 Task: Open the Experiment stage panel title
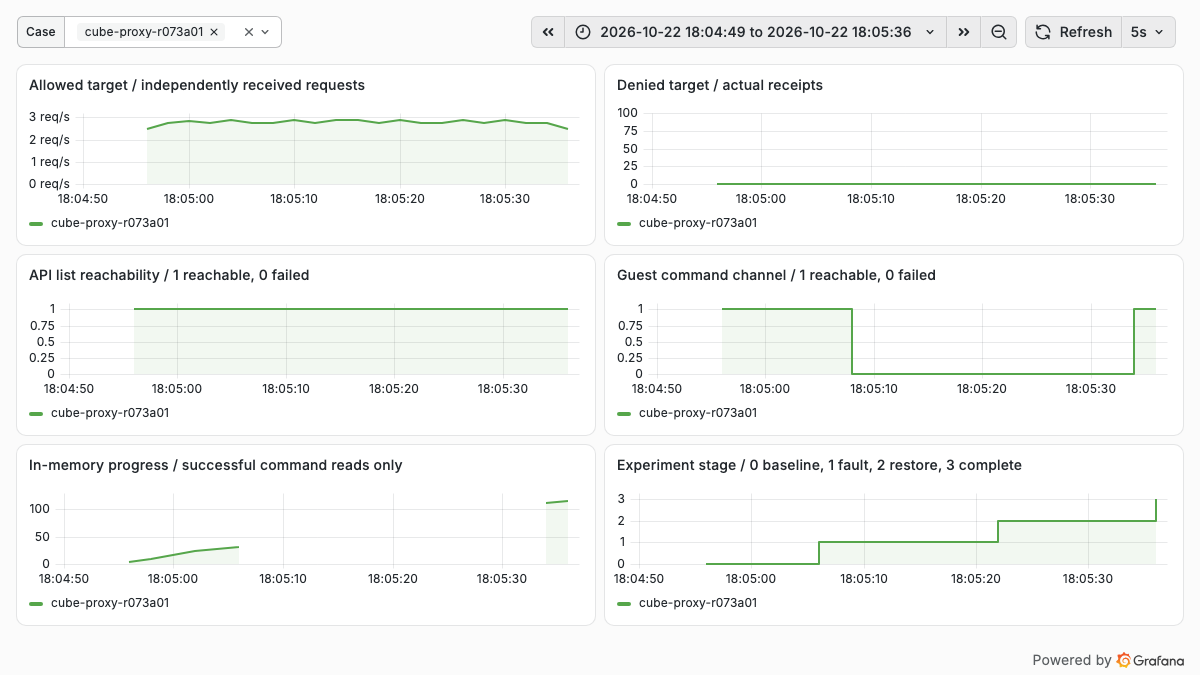[x=820, y=465]
